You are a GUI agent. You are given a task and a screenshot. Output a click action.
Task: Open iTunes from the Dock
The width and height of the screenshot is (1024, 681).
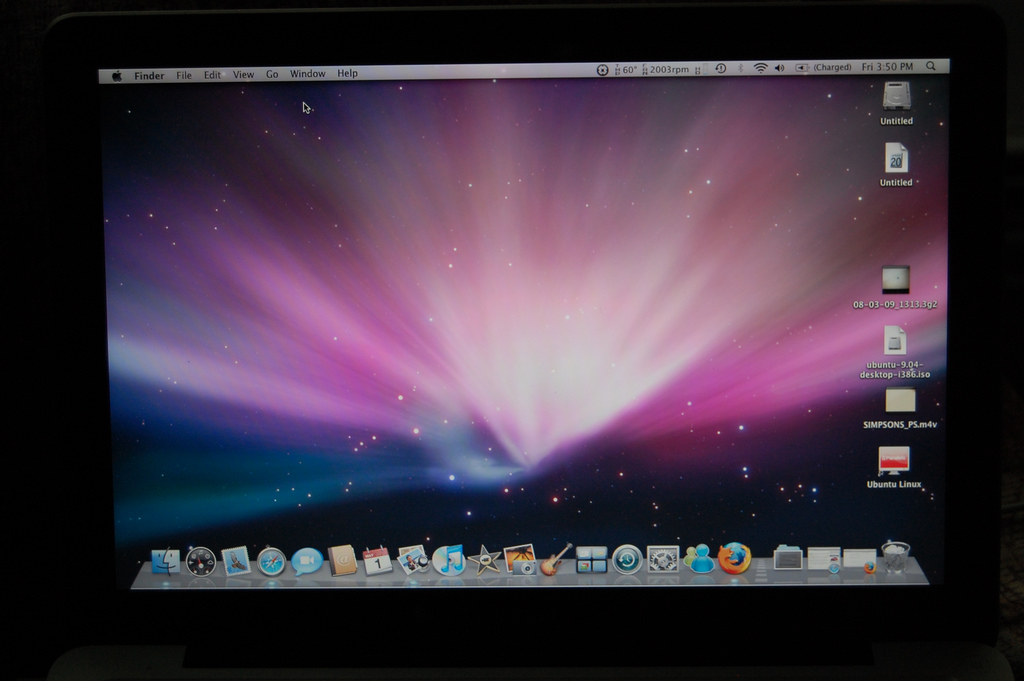[x=449, y=560]
